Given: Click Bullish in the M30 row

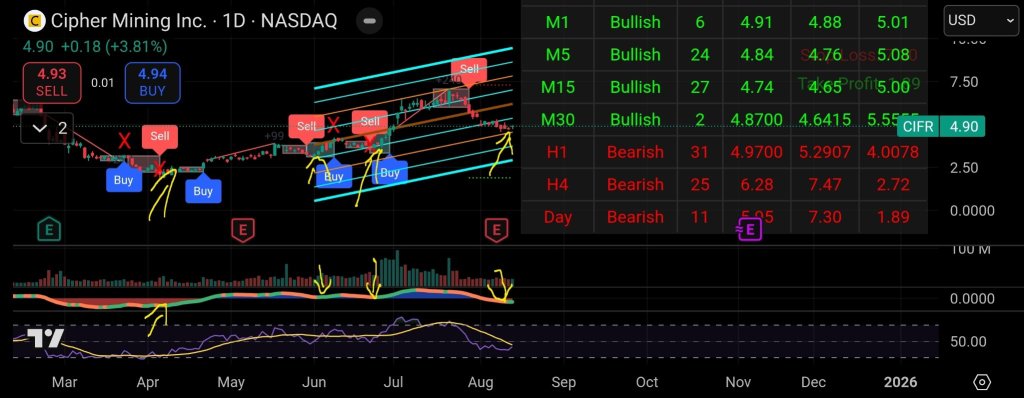Looking at the screenshot, I should tap(635, 120).
